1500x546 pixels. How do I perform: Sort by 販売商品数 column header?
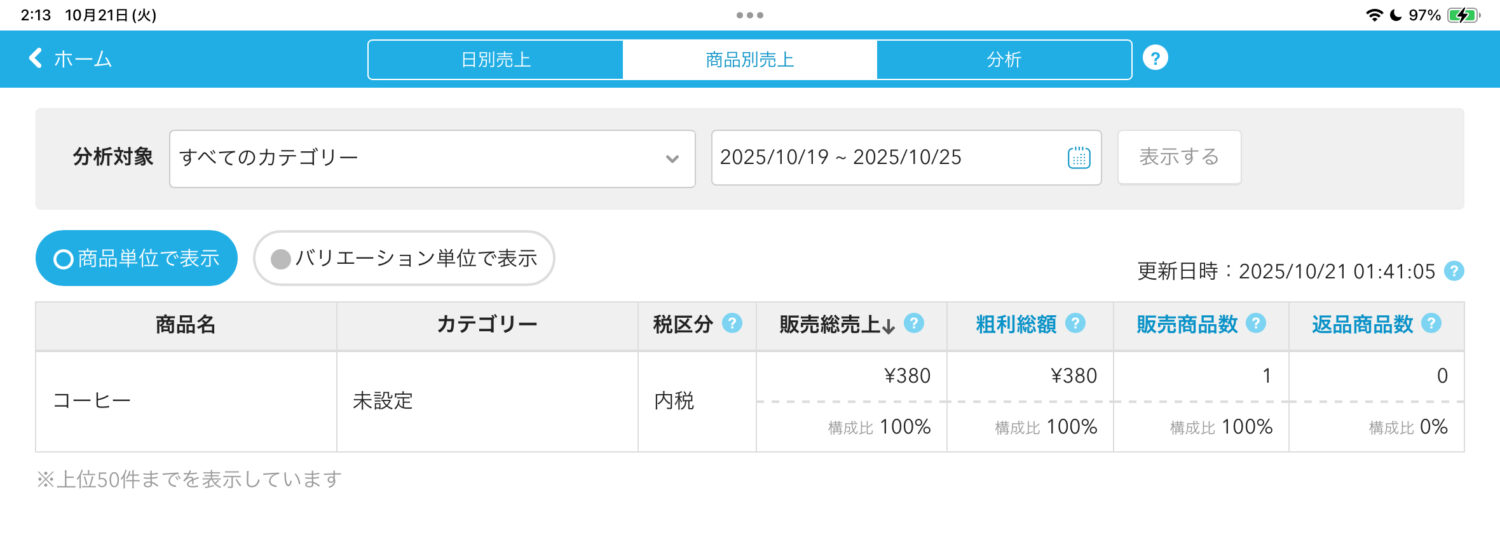click(x=1186, y=324)
